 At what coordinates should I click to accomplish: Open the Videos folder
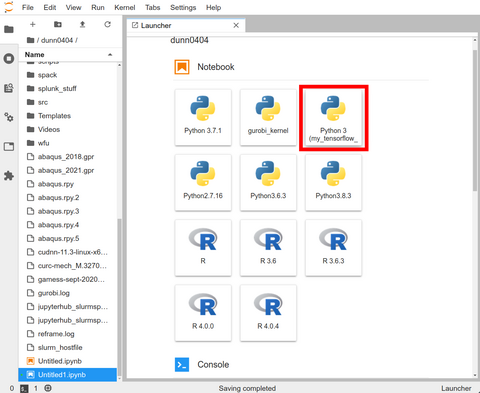coord(68,129)
